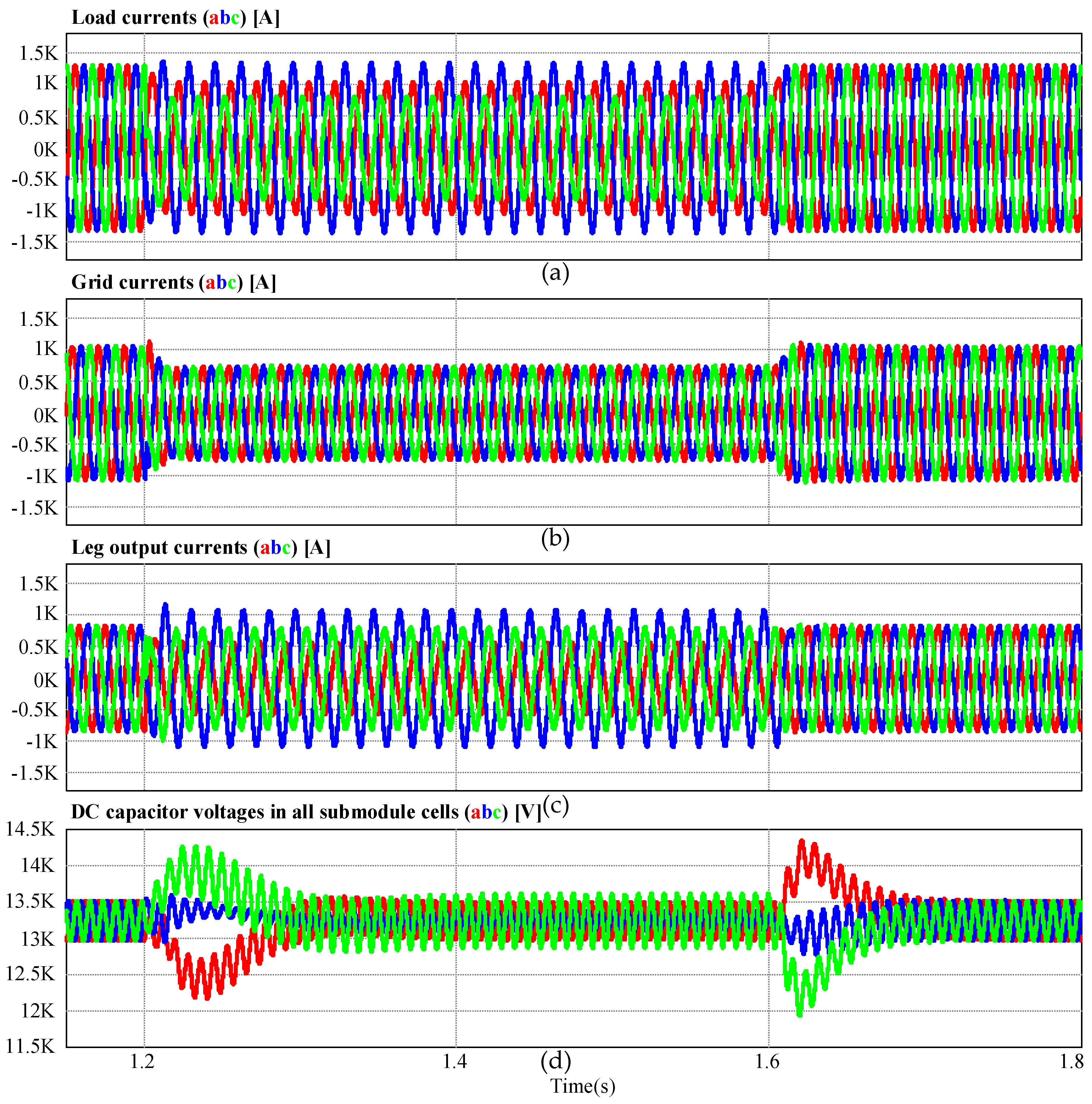Click the "(b)" subplot label
This screenshot has width=1092, height=1104.
pyautogui.click(x=555, y=538)
